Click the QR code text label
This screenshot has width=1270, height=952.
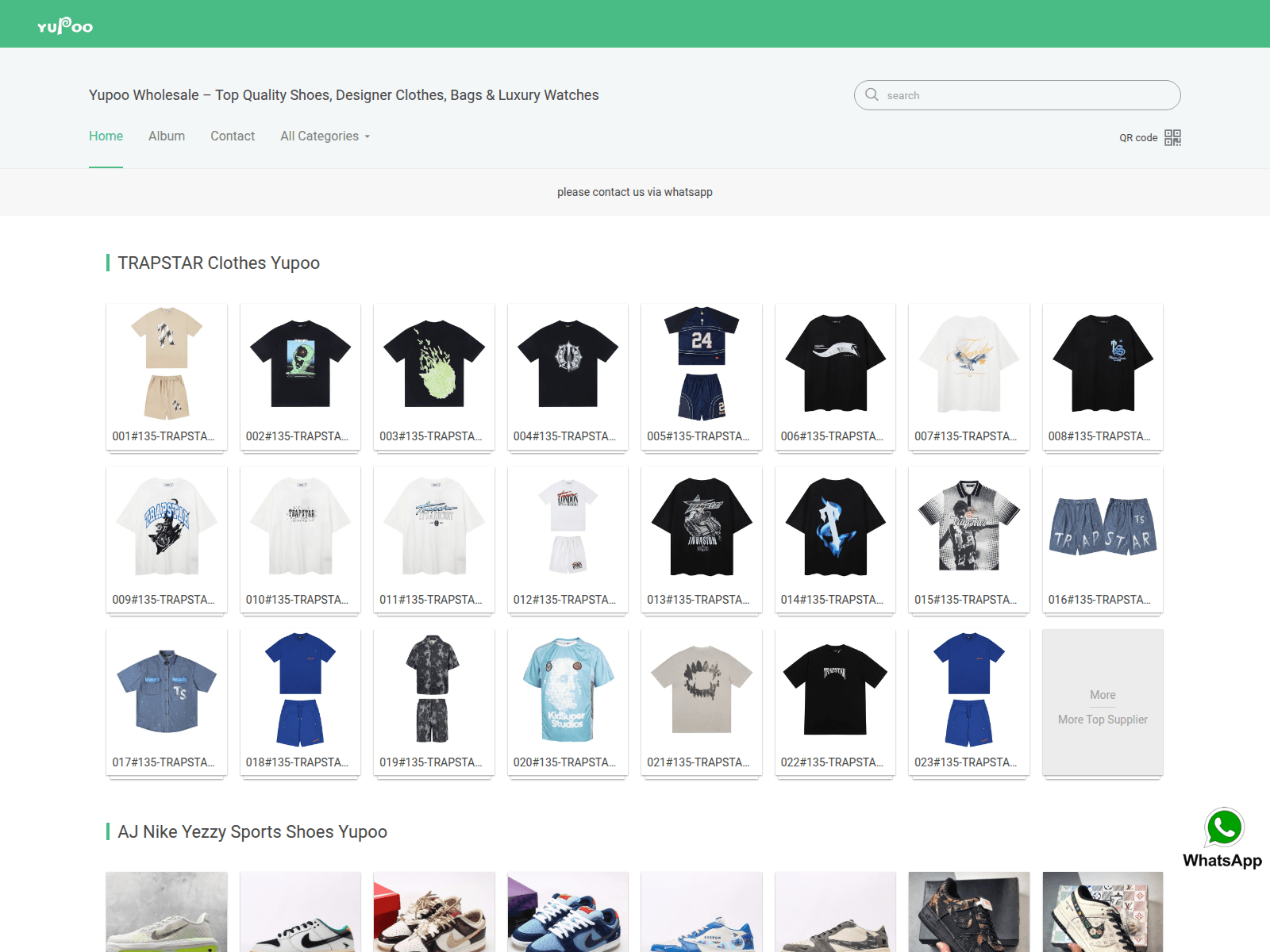coord(1138,138)
